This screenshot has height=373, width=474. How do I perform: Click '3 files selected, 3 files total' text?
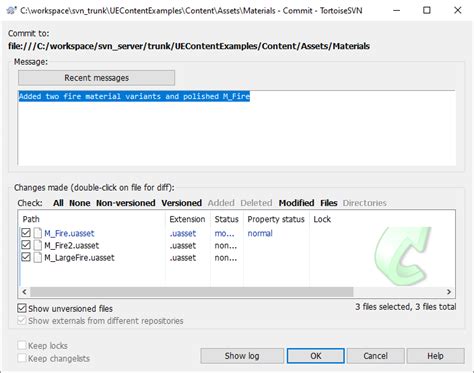[405, 307]
